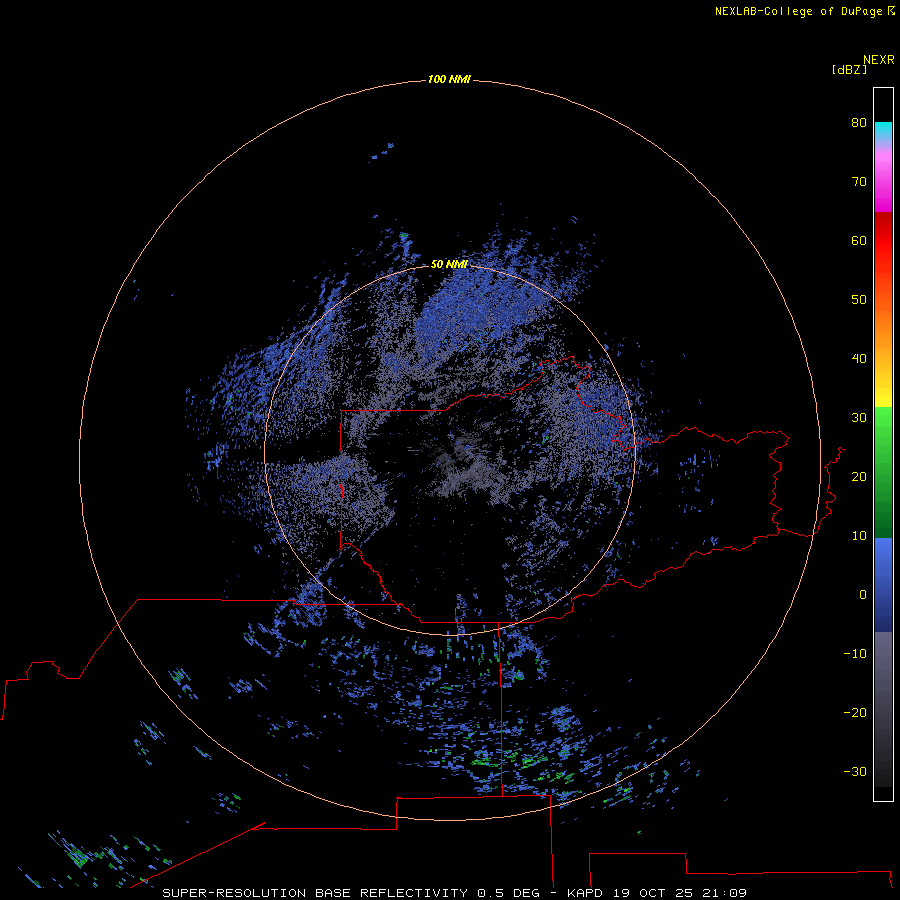Click the 0 dBZ scale value
This screenshot has width=900, height=900.
pyautogui.click(x=863, y=595)
